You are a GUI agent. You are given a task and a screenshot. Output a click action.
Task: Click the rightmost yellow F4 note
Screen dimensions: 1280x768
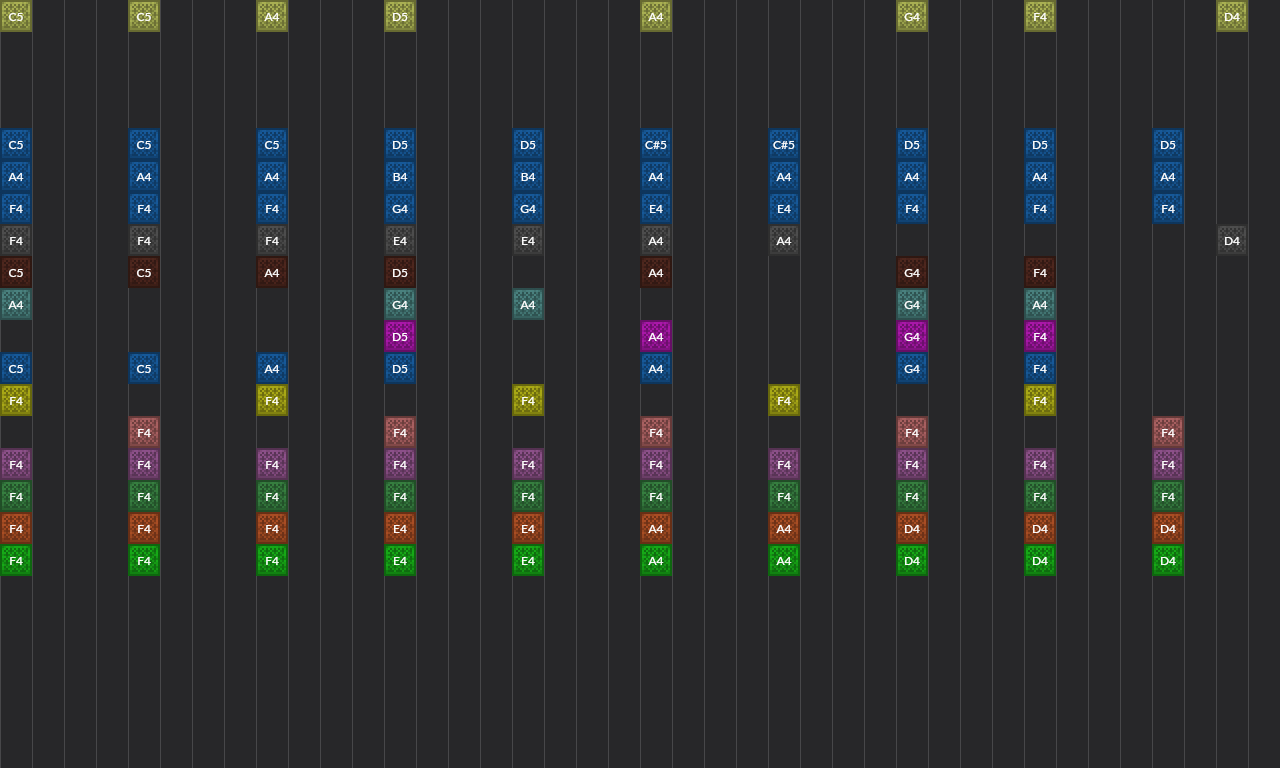(x=1040, y=401)
